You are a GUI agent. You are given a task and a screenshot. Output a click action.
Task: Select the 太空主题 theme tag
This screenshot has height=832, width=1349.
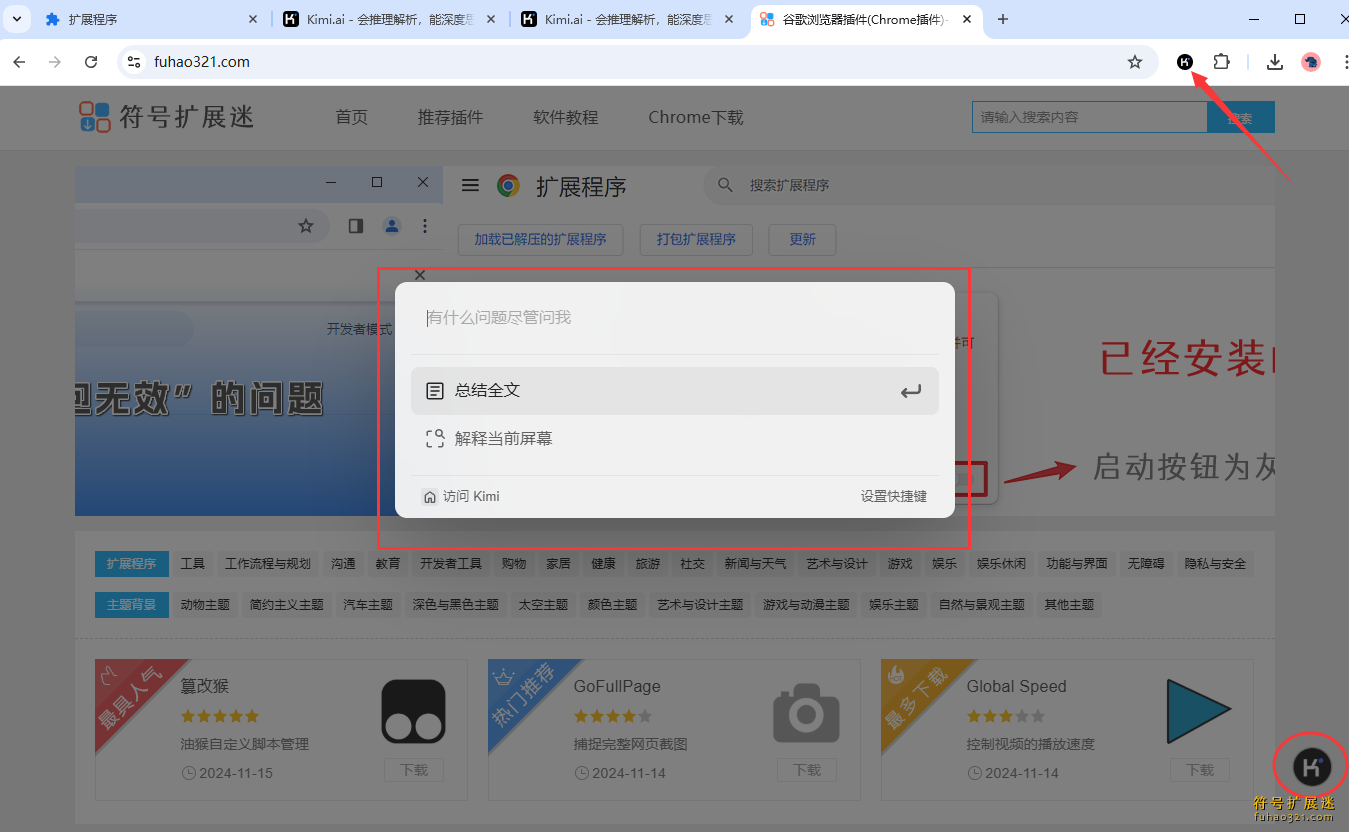543,605
